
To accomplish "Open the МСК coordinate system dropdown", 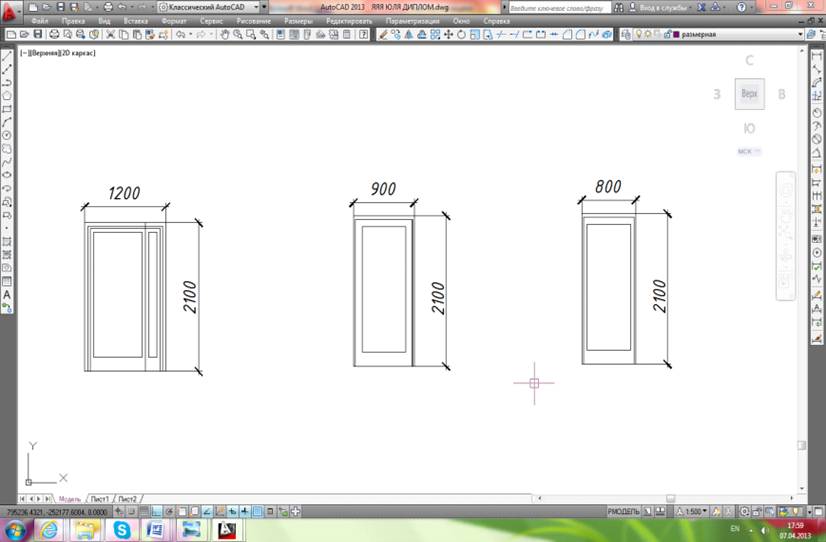I will (x=749, y=151).
